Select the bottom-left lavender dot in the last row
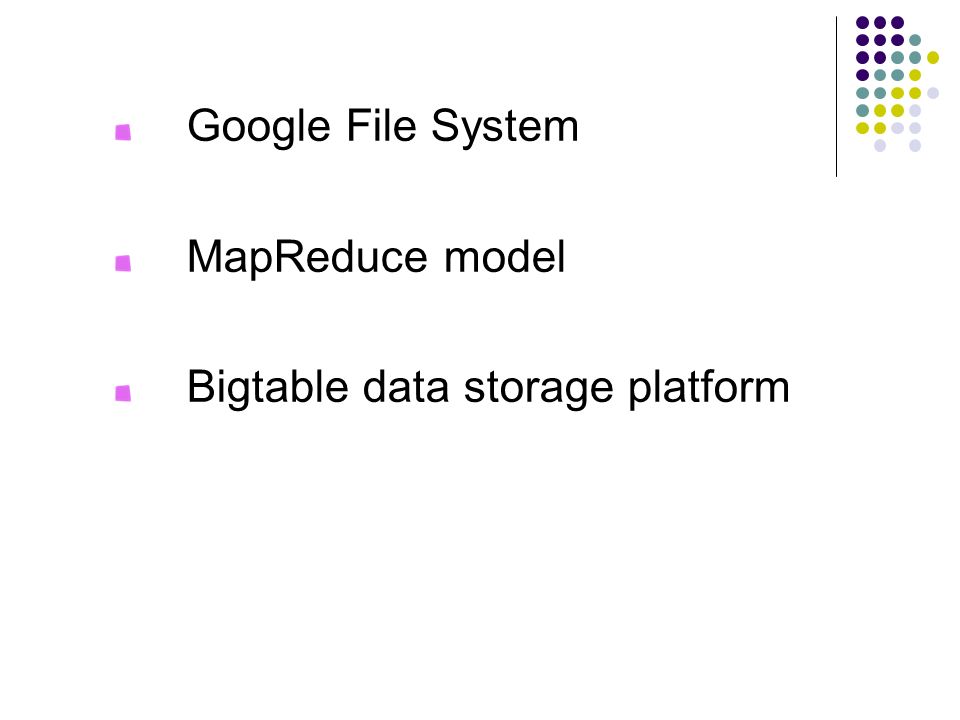Viewport: 960px width, 720px height. 880,146
